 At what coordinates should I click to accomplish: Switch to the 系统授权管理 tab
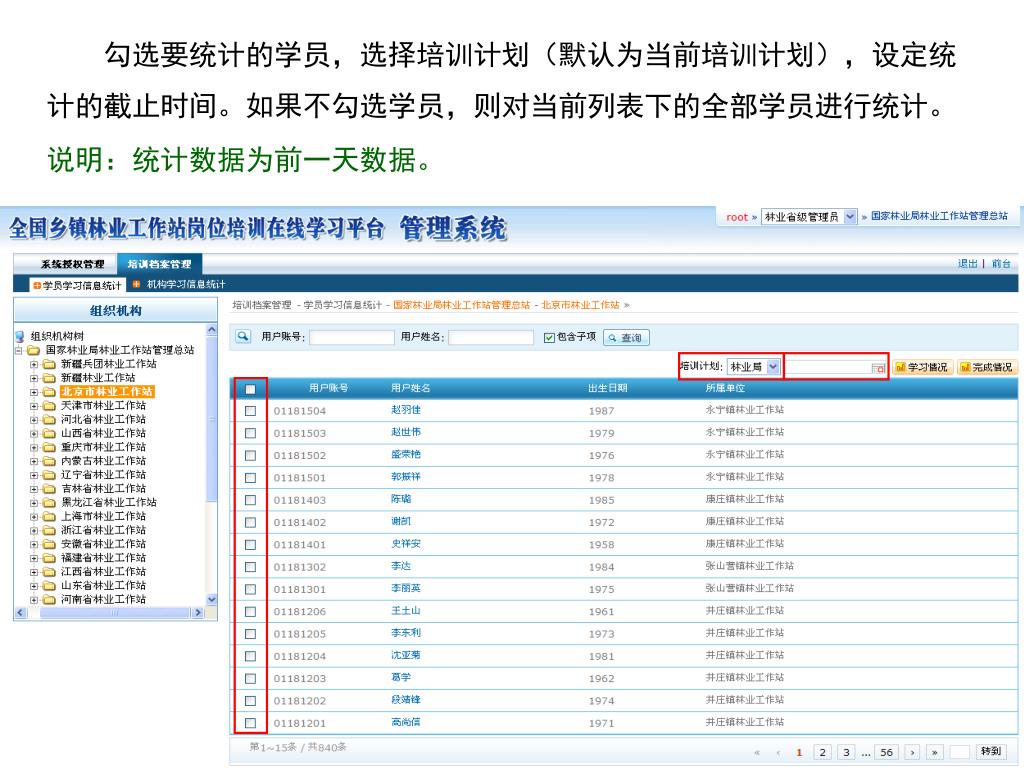click(72, 264)
